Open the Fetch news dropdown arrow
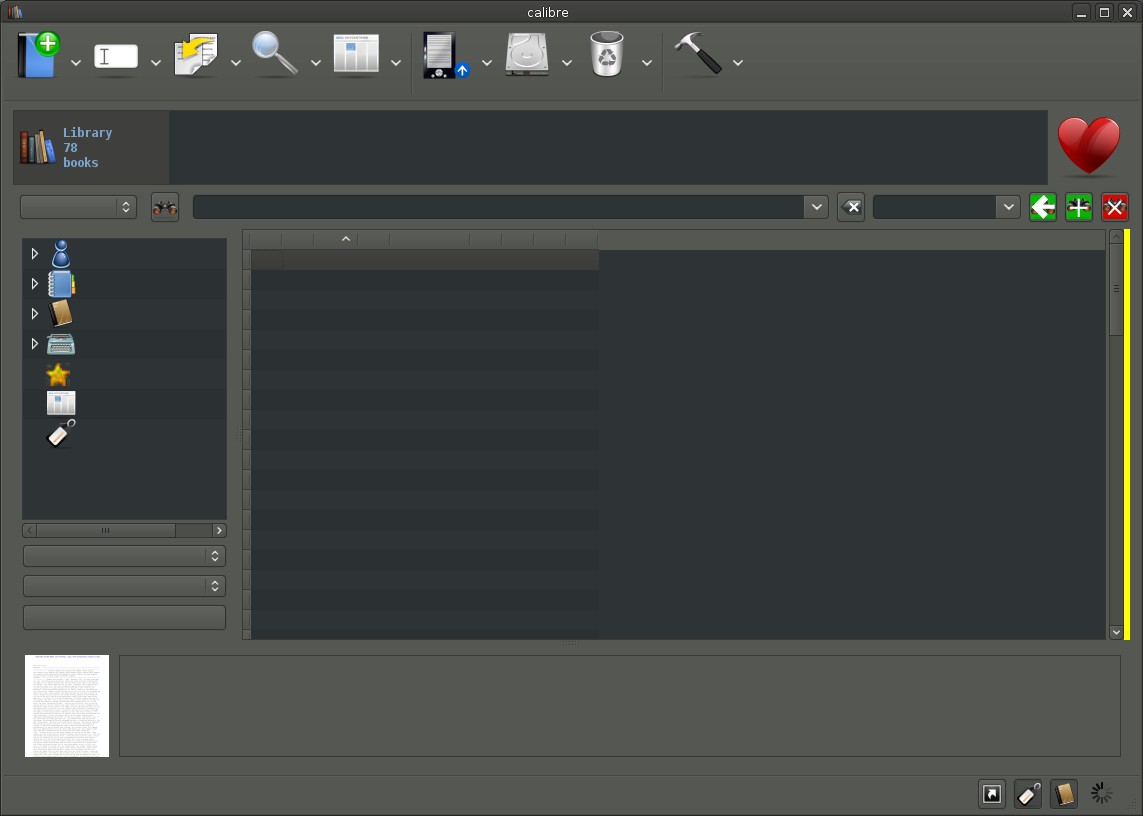This screenshot has width=1143, height=816. (x=396, y=63)
